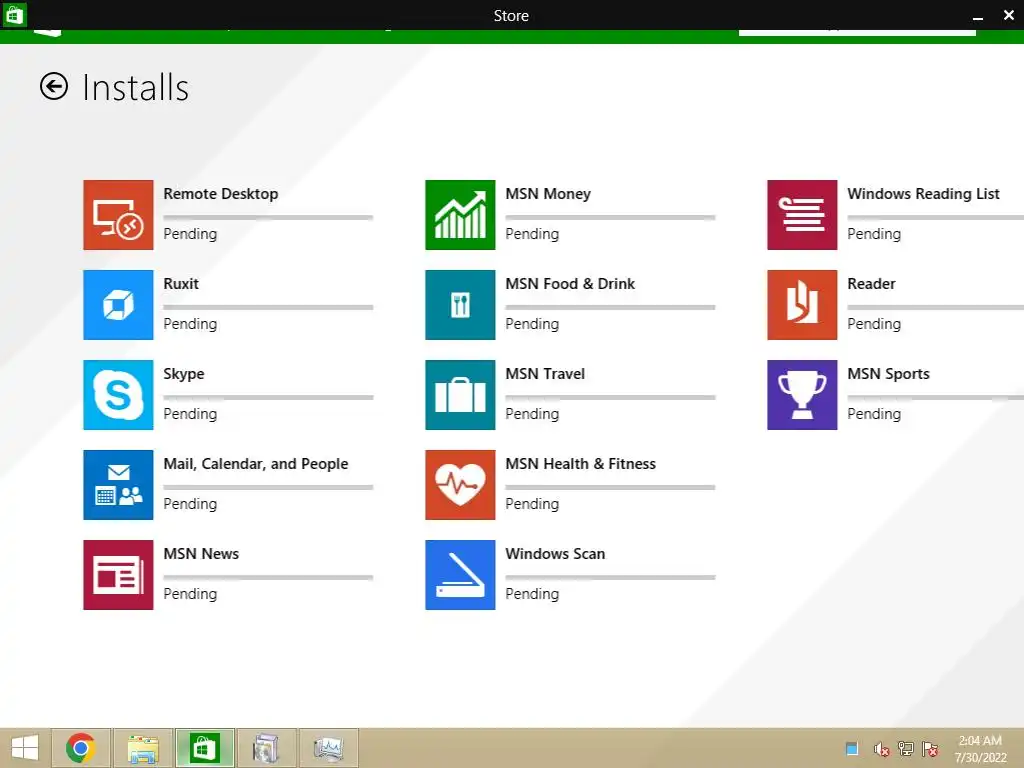Launch Google Chrome from the taskbar
Image resolution: width=1024 pixels, height=768 pixels.
coord(81,748)
